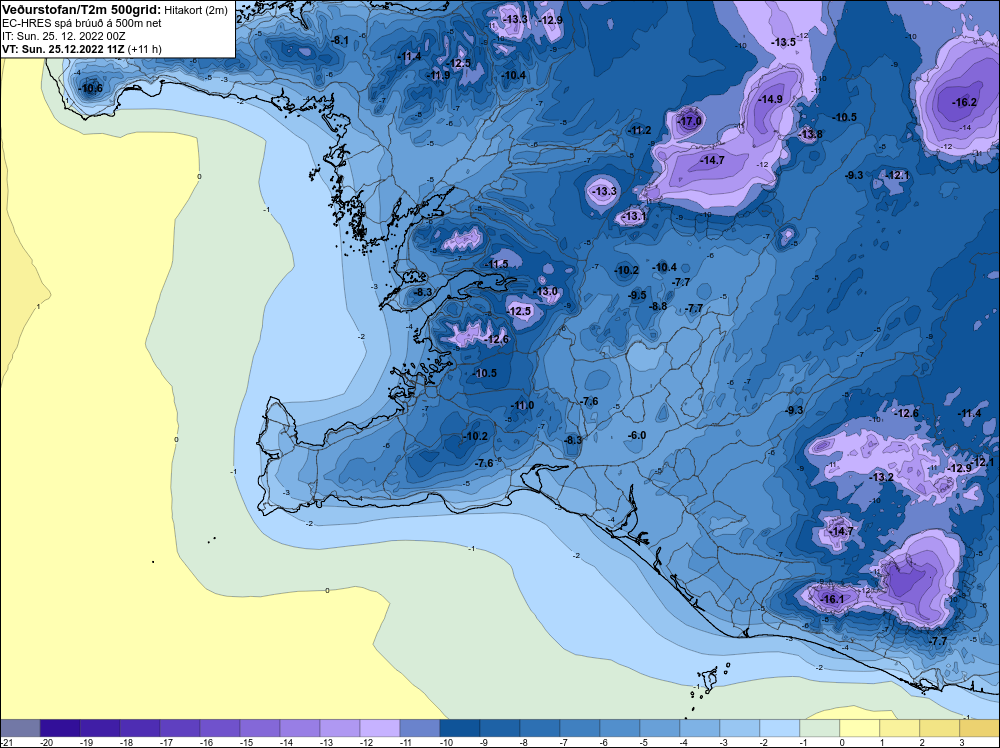Viewport: 1000px width, 748px height.
Task: Select pale green legend swatch between -1 and 0
Action: tap(820, 728)
